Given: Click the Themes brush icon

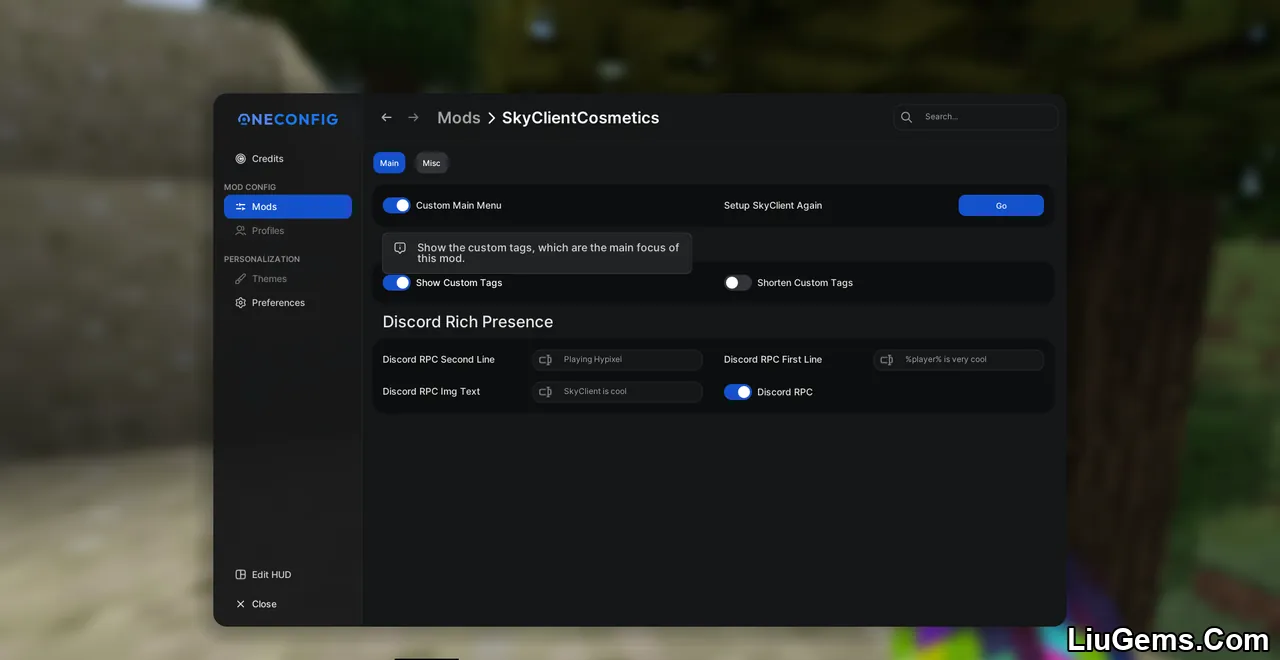Looking at the screenshot, I should pos(240,279).
